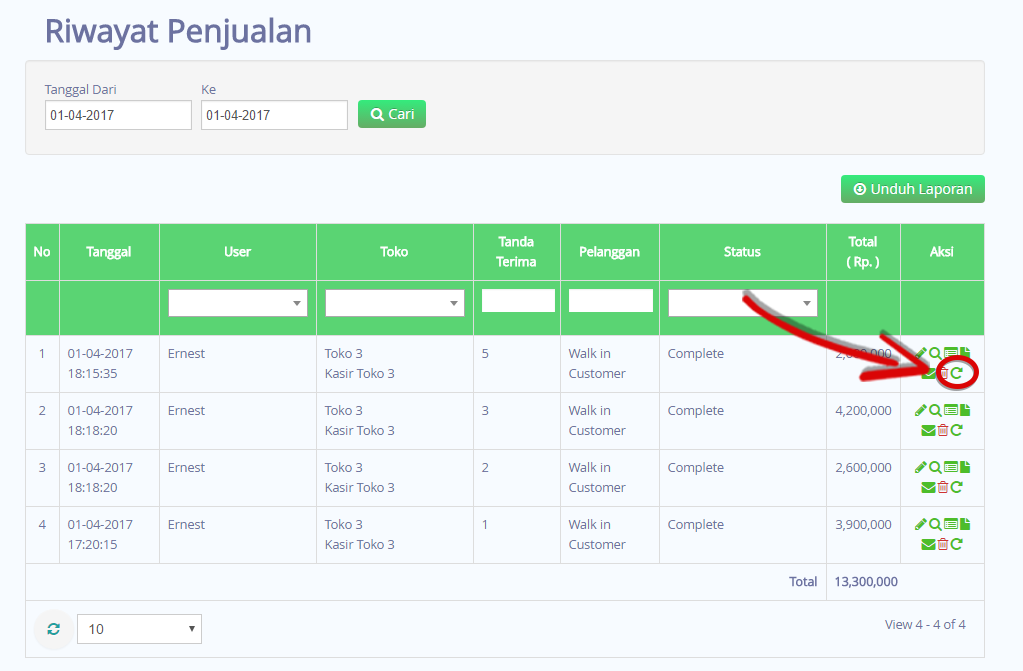
Task: Click the Cari search button
Action: [392, 114]
